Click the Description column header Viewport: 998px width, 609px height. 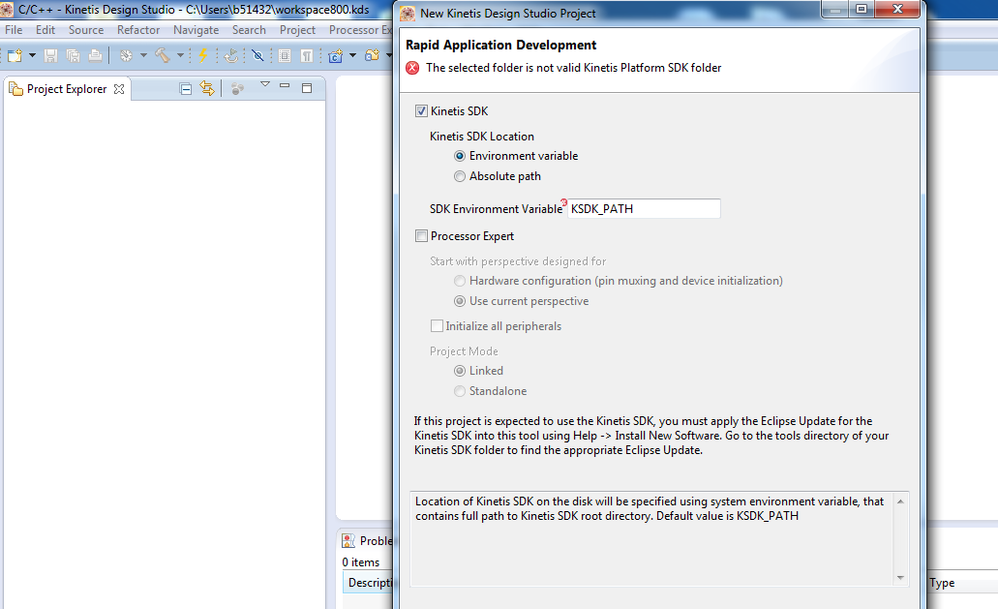369,582
